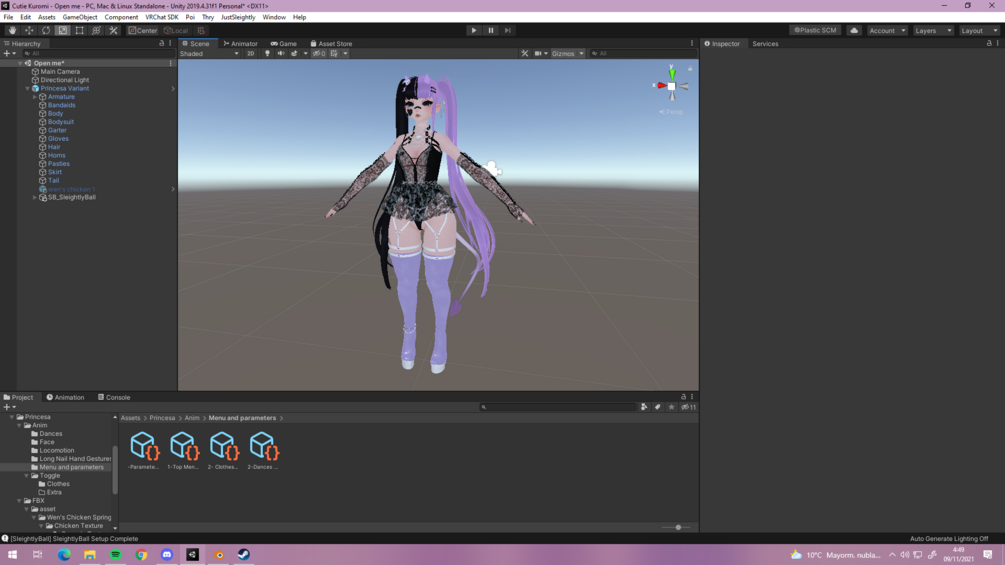Screen dimensions: 1005x565
Task: Switch to the Game tab
Action: pyautogui.click(x=283, y=44)
